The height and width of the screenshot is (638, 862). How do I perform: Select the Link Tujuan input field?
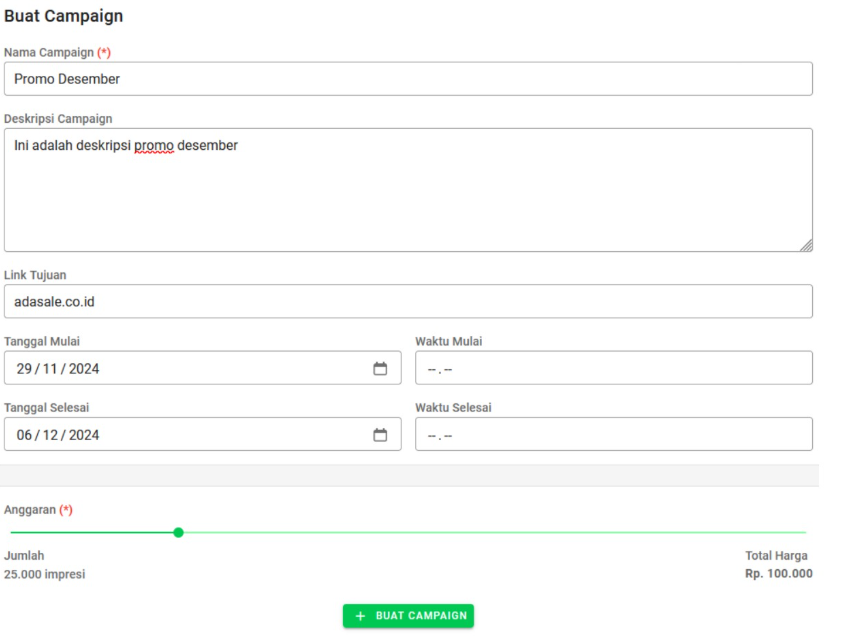(x=408, y=301)
